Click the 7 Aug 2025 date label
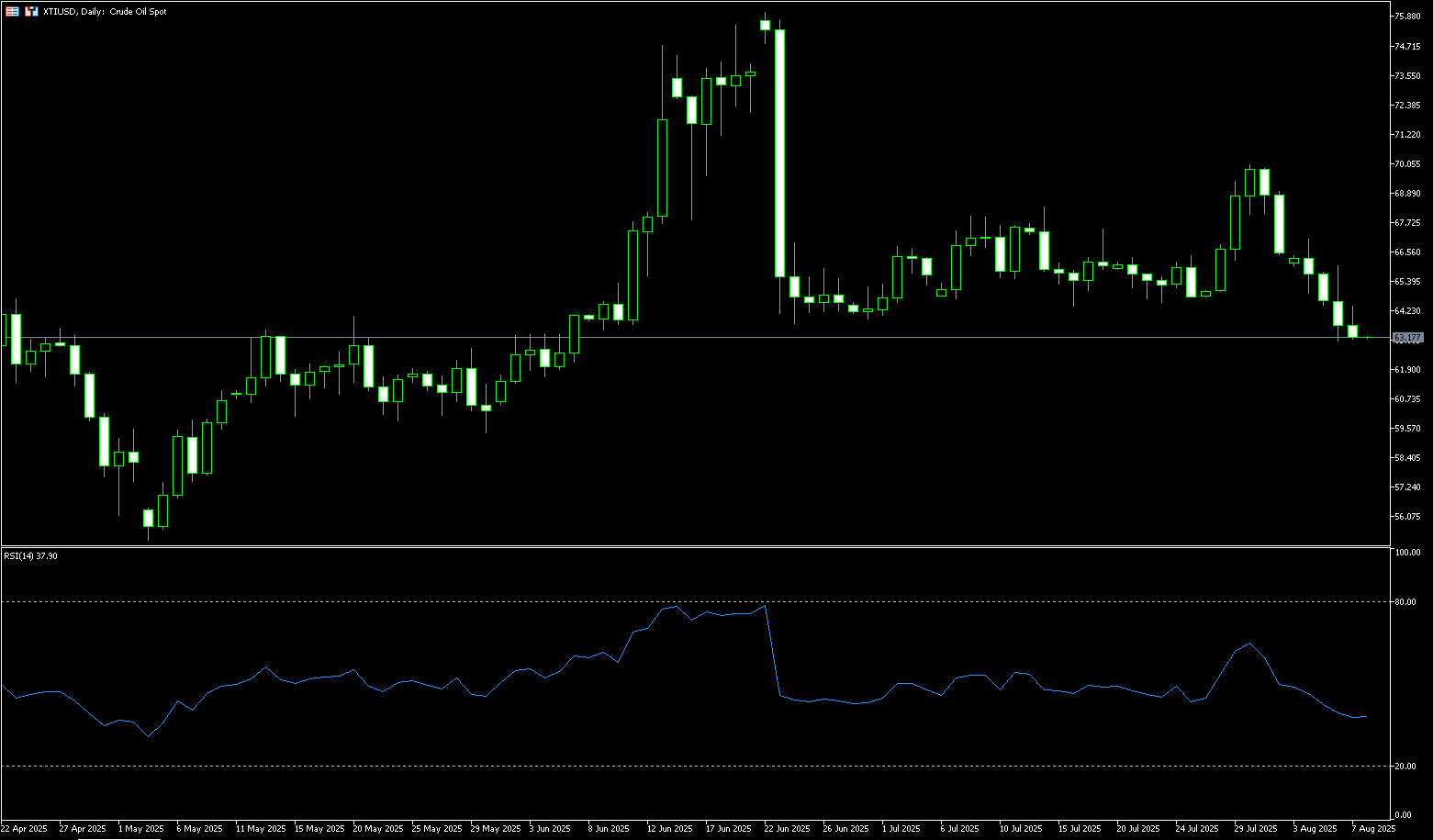Viewport: 1433px width, 840px height. (1374, 828)
